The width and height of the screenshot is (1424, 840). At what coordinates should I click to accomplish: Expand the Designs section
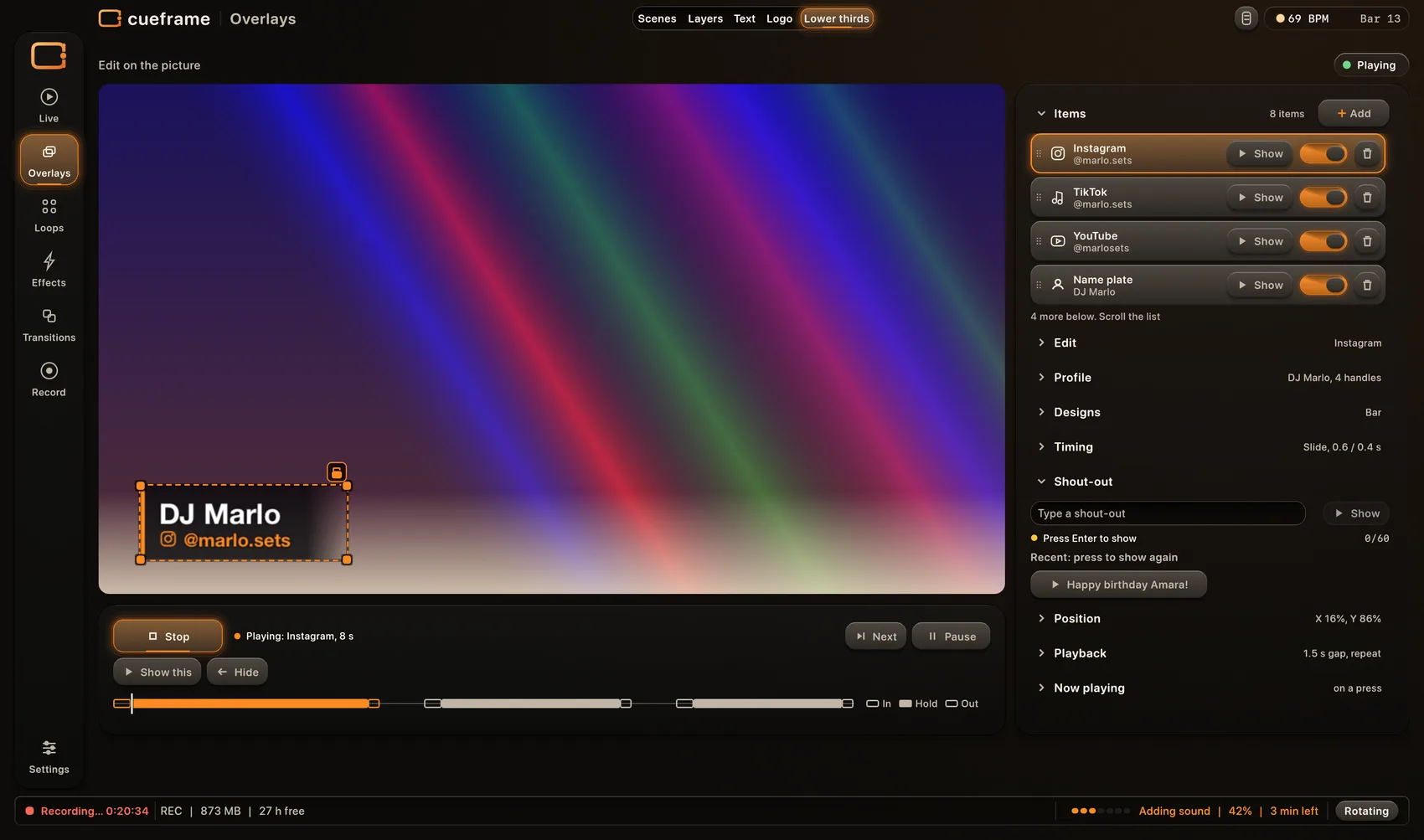(x=1210, y=412)
